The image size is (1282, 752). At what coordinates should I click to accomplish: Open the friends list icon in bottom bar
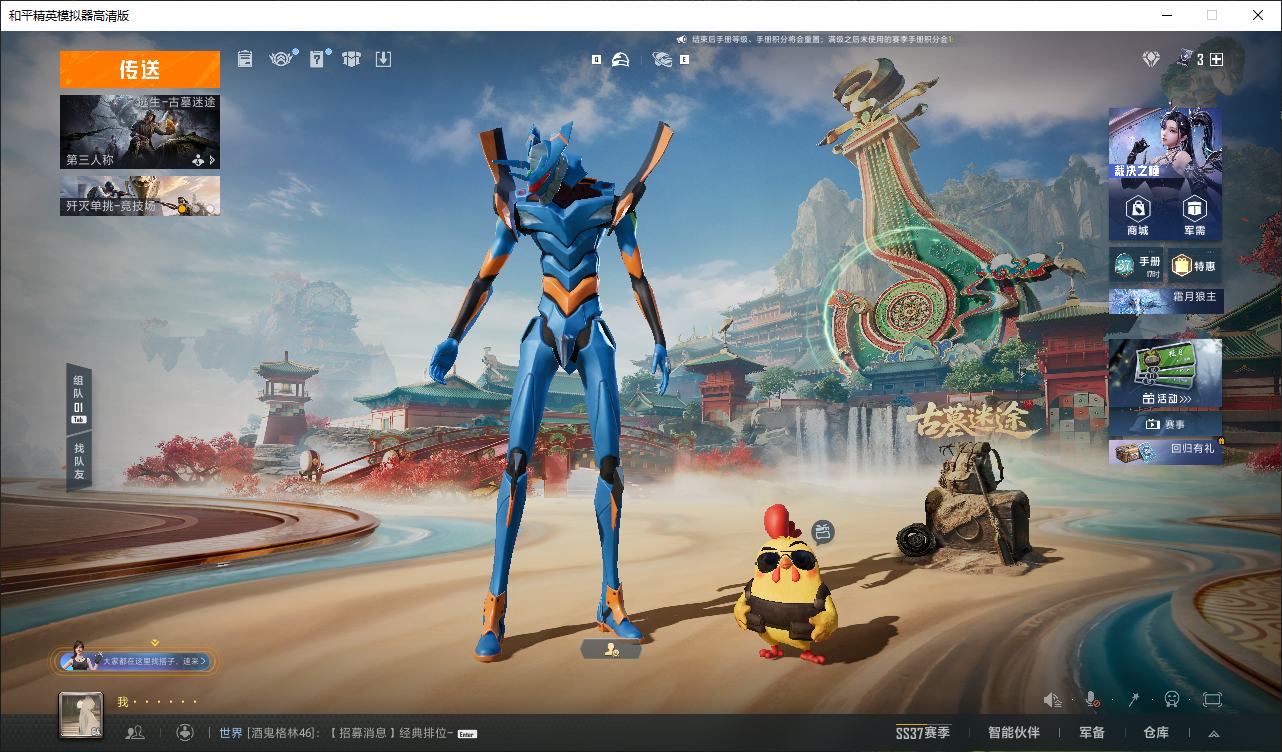(135, 733)
